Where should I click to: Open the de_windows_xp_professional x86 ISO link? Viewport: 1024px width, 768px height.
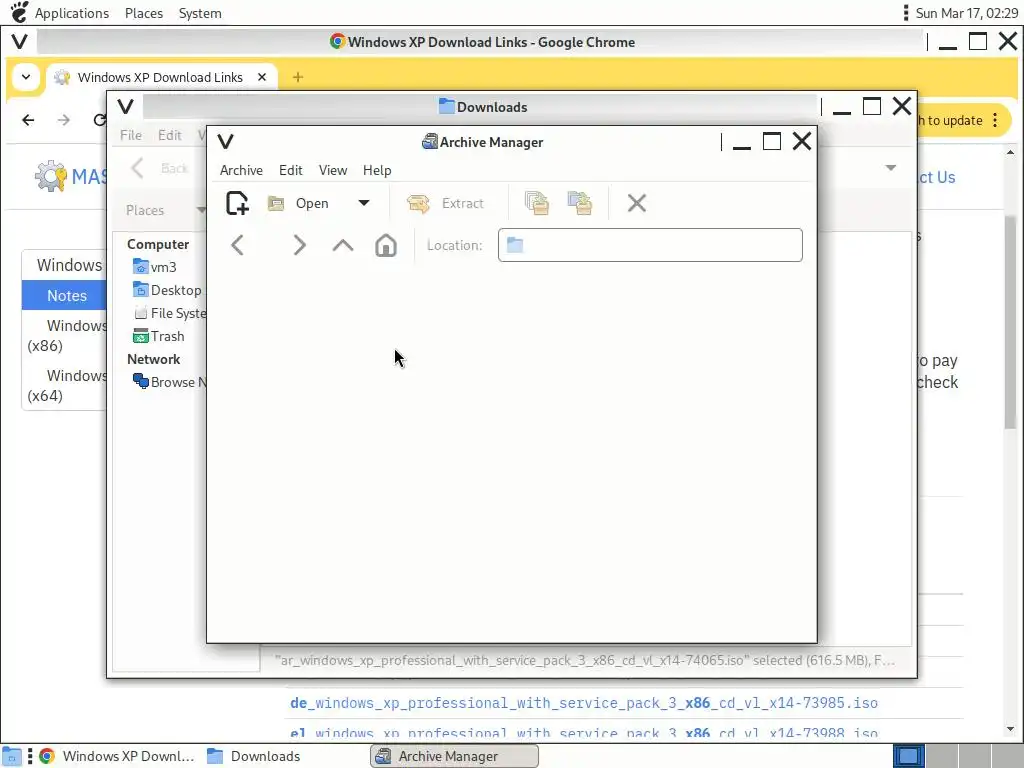click(584, 703)
